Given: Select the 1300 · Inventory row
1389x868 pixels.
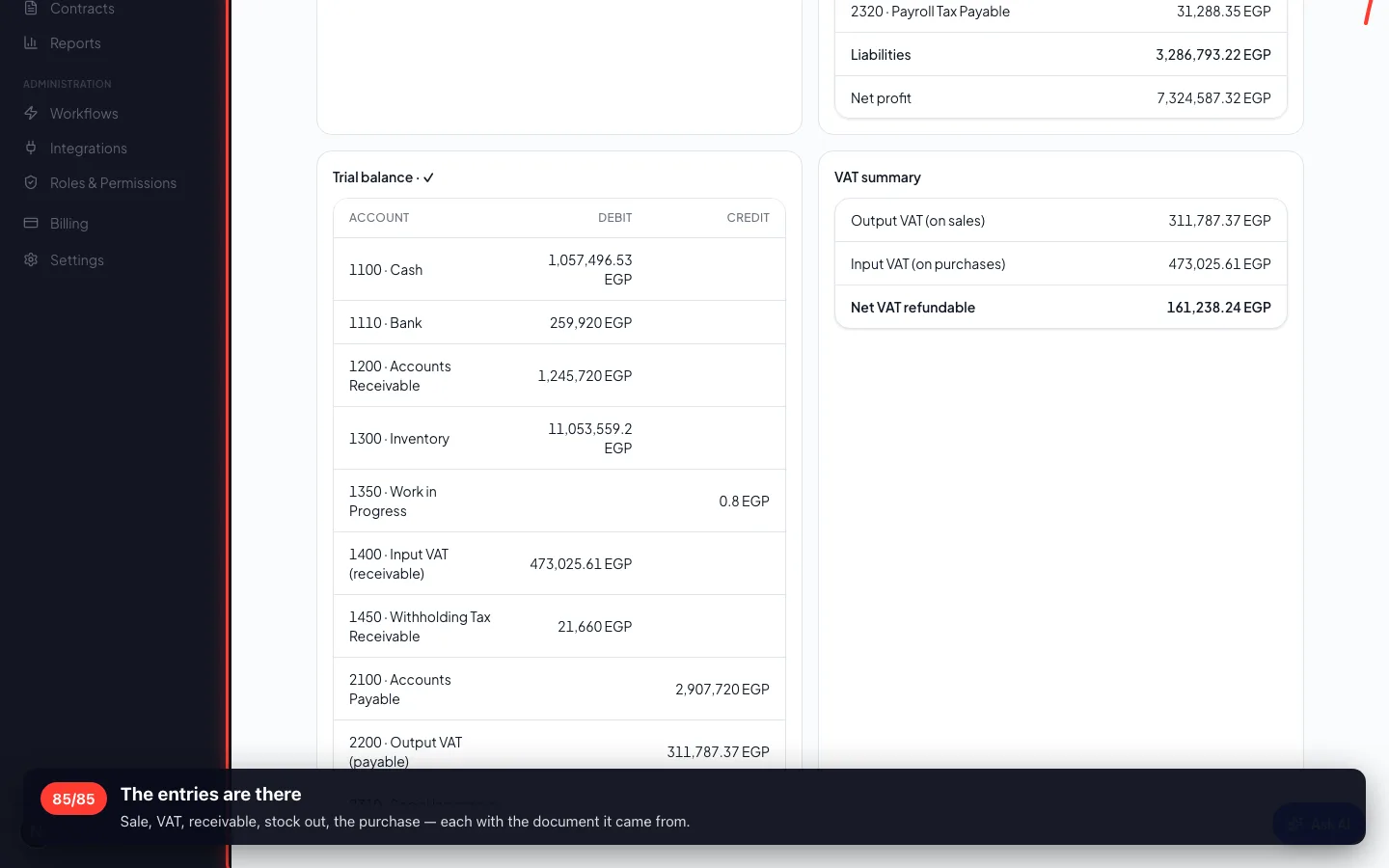Looking at the screenshot, I should (x=559, y=439).
